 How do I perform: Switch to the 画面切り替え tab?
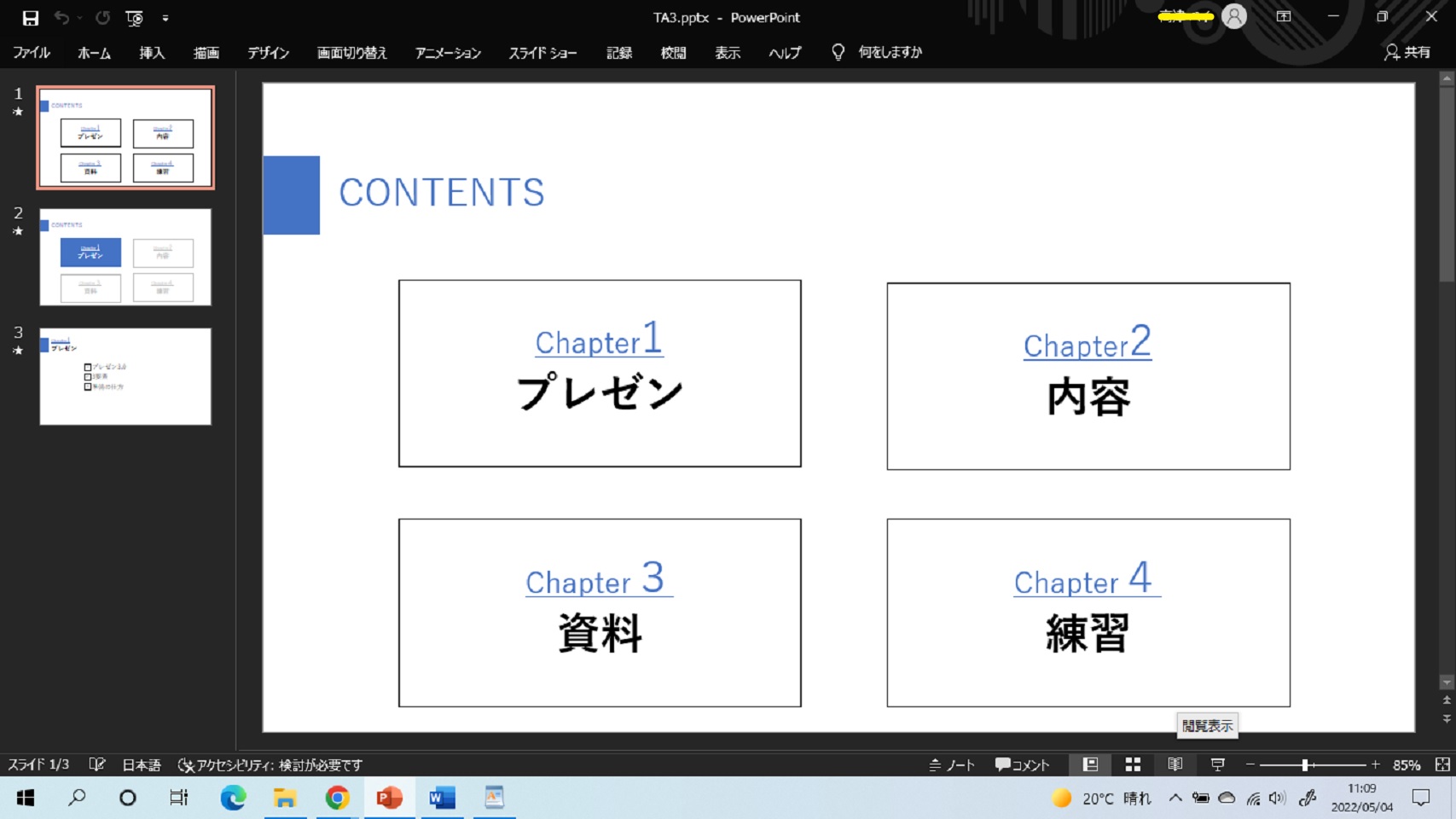[x=352, y=53]
